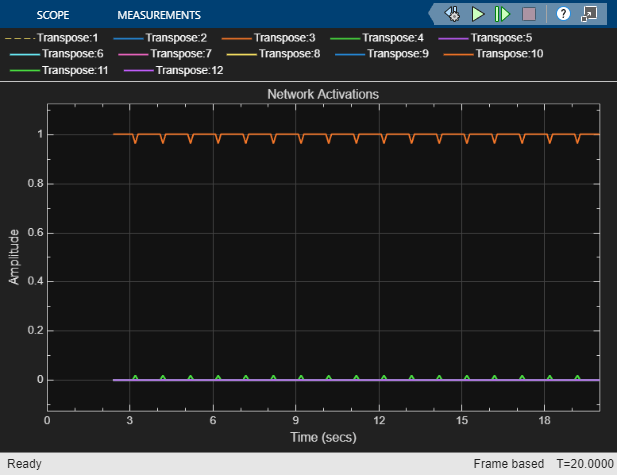Click the Transpose:2 legend item

pyautogui.click(x=176, y=37)
